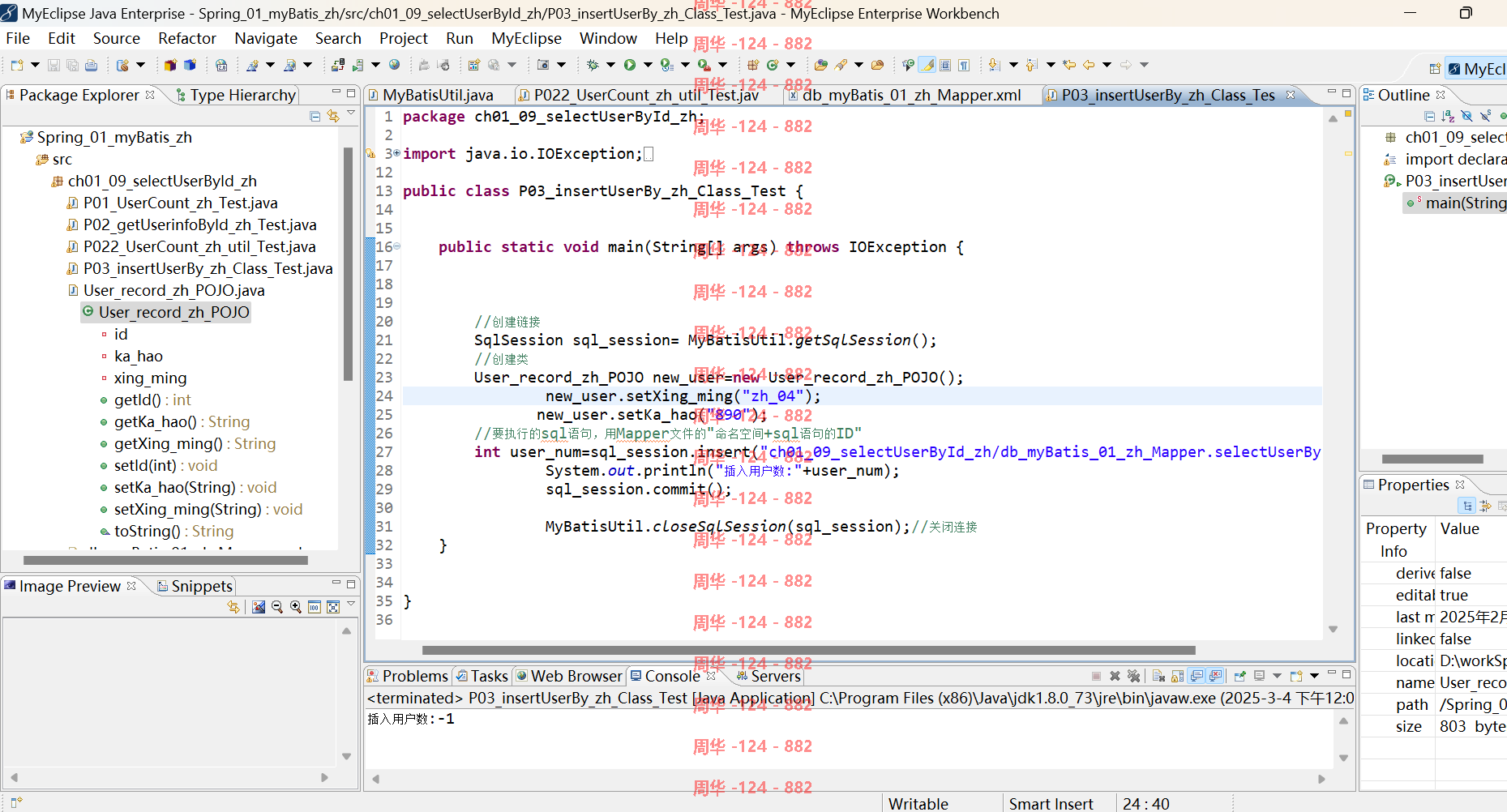
Task: Click Package Explorer vertical scrollbar
Action: pos(348,263)
